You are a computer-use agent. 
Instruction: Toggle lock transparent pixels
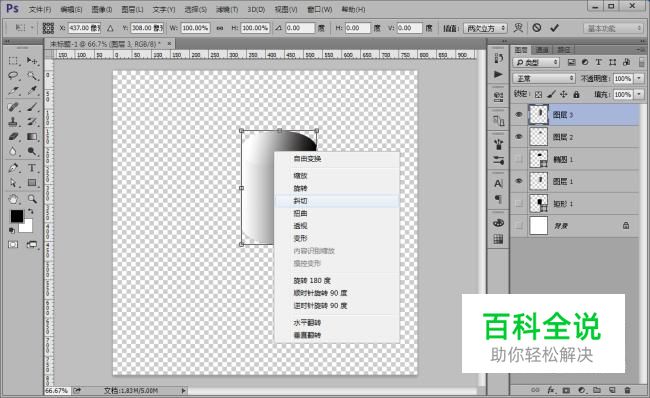[538, 95]
